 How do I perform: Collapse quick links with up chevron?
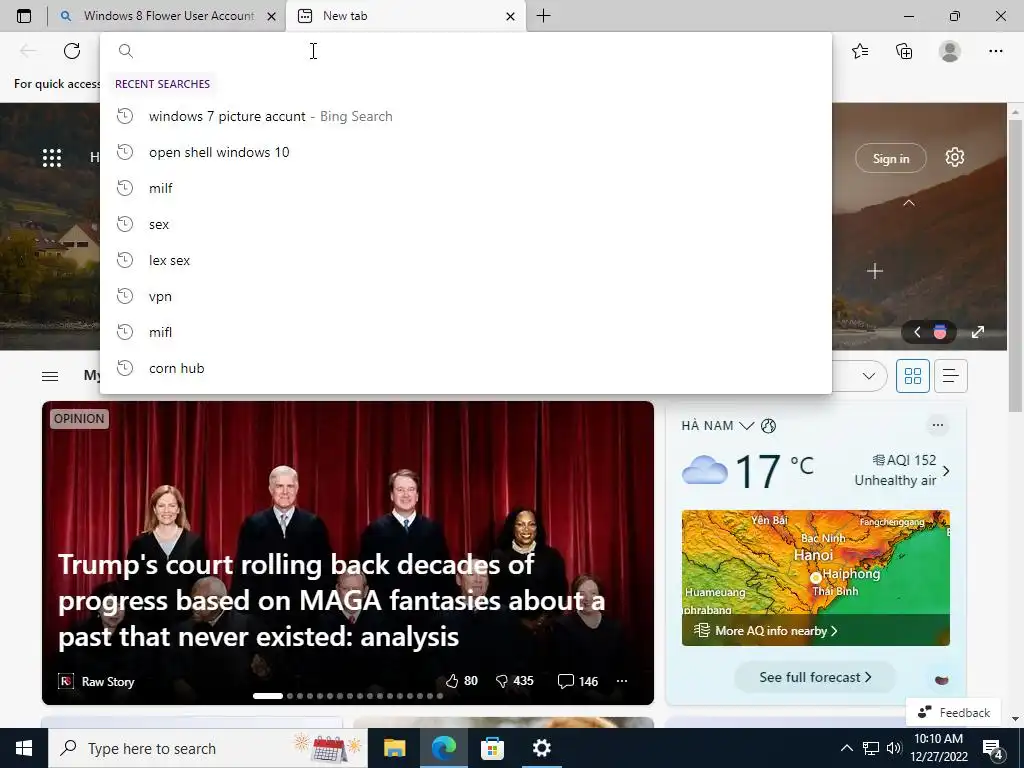tap(908, 203)
